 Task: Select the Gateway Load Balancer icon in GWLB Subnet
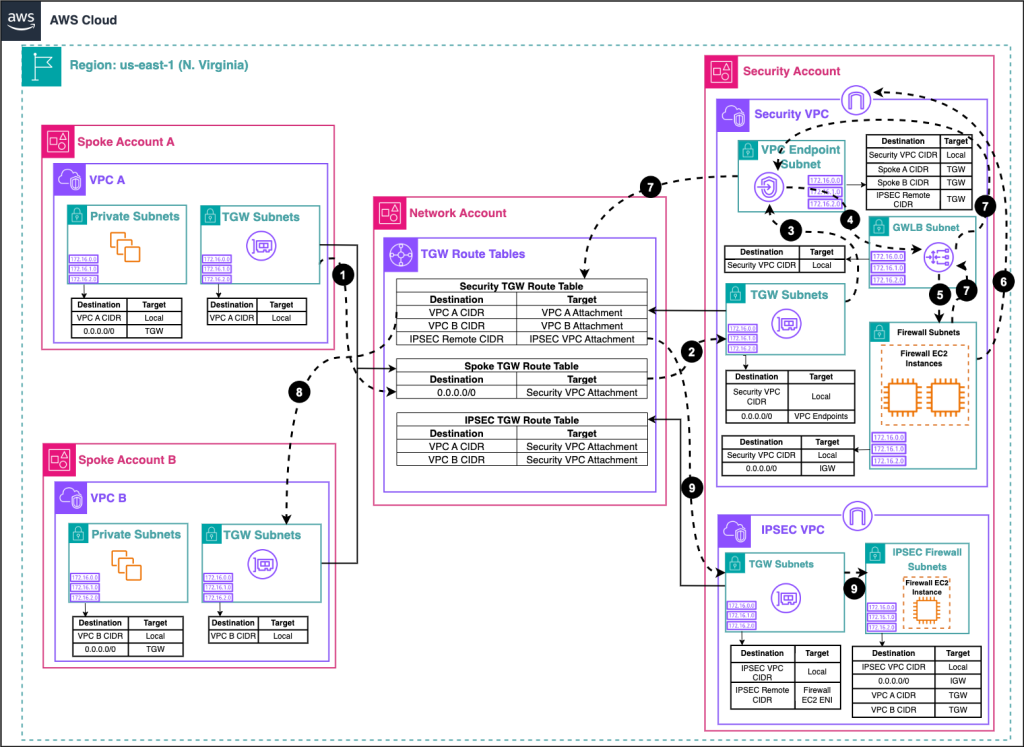pyautogui.click(x=937, y=258)
